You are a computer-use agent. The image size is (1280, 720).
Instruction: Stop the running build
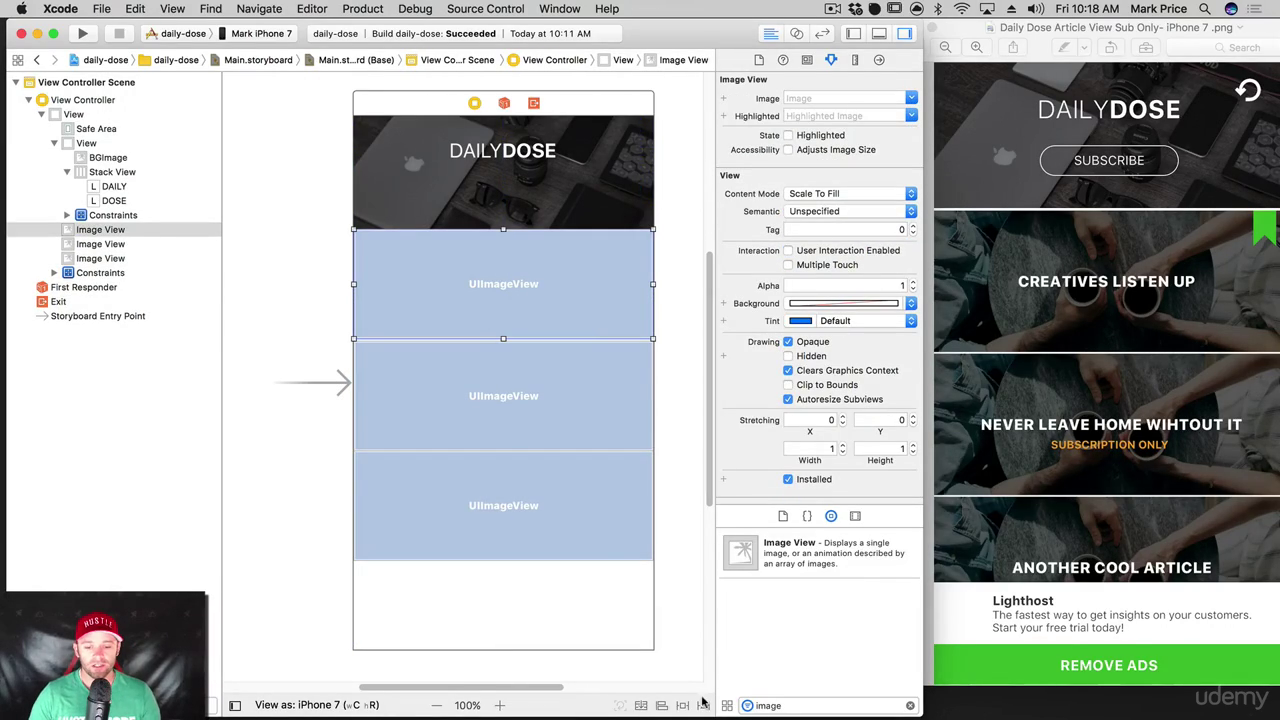click(x=118, y=33)
